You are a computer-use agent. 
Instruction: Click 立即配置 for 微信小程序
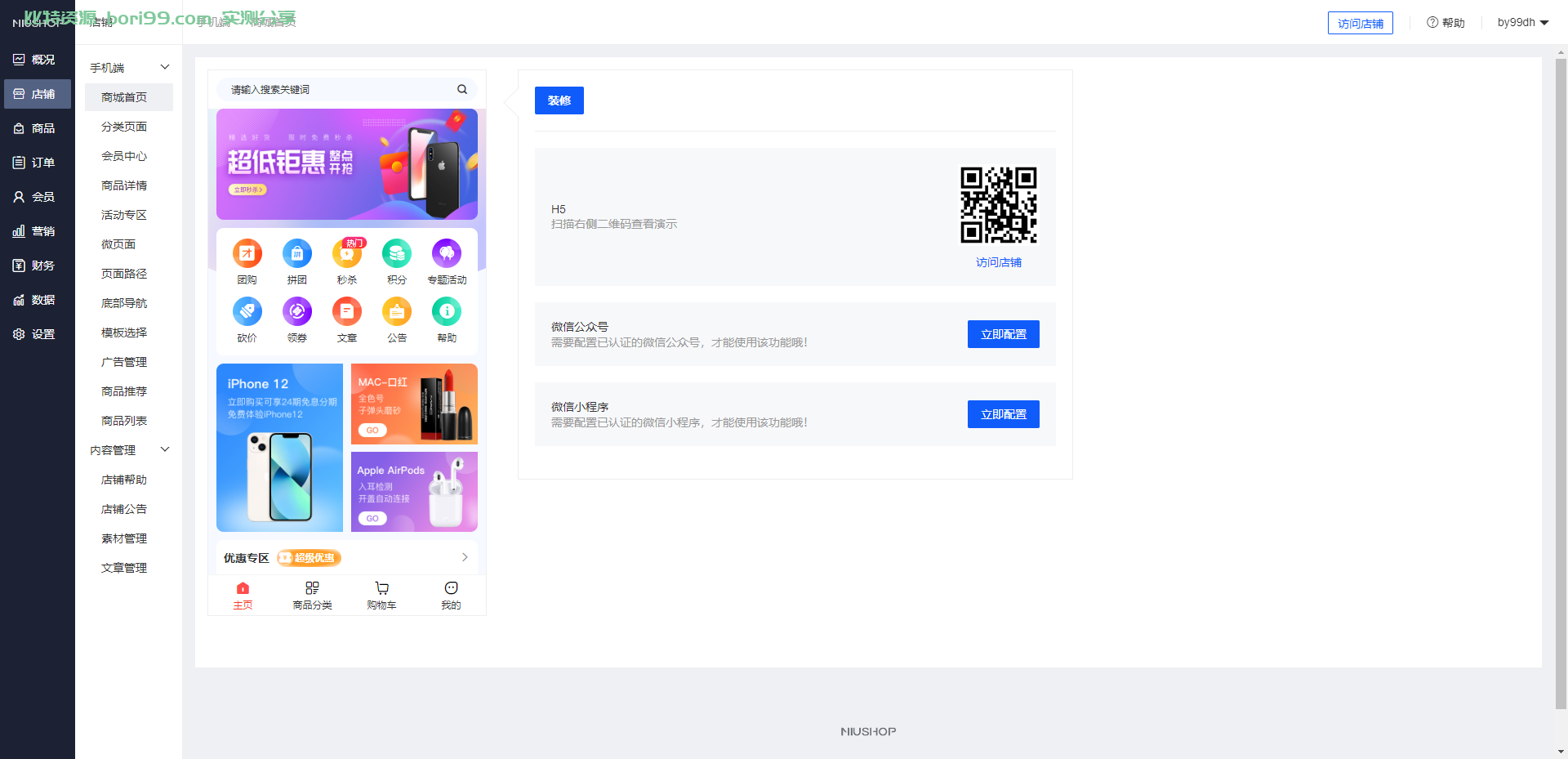pyautogui.click(x=1004, y=414)
